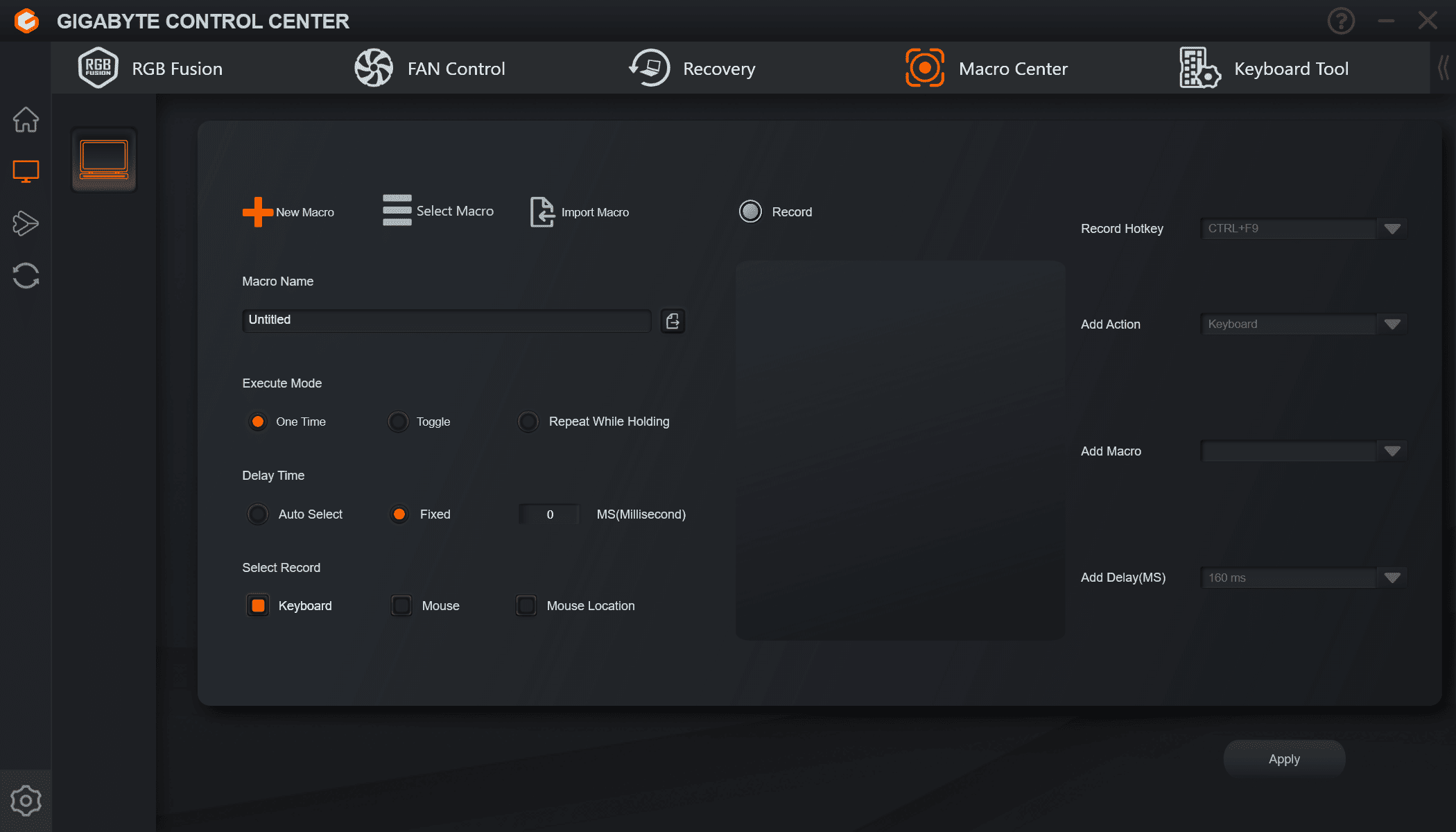Click the 'Add Action' label
Screen dimensions: 1456x832
pyautogui.click(x=1110, y=324)
